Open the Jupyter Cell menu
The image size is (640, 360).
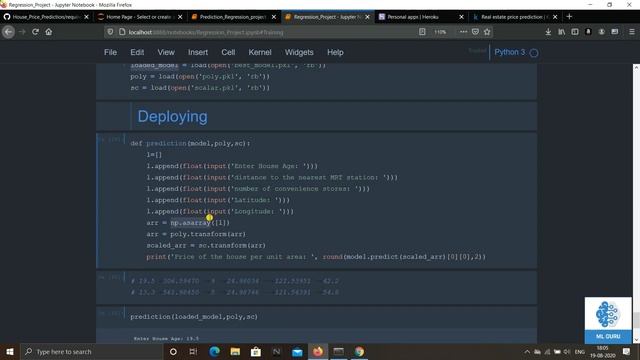pos(228,52)
